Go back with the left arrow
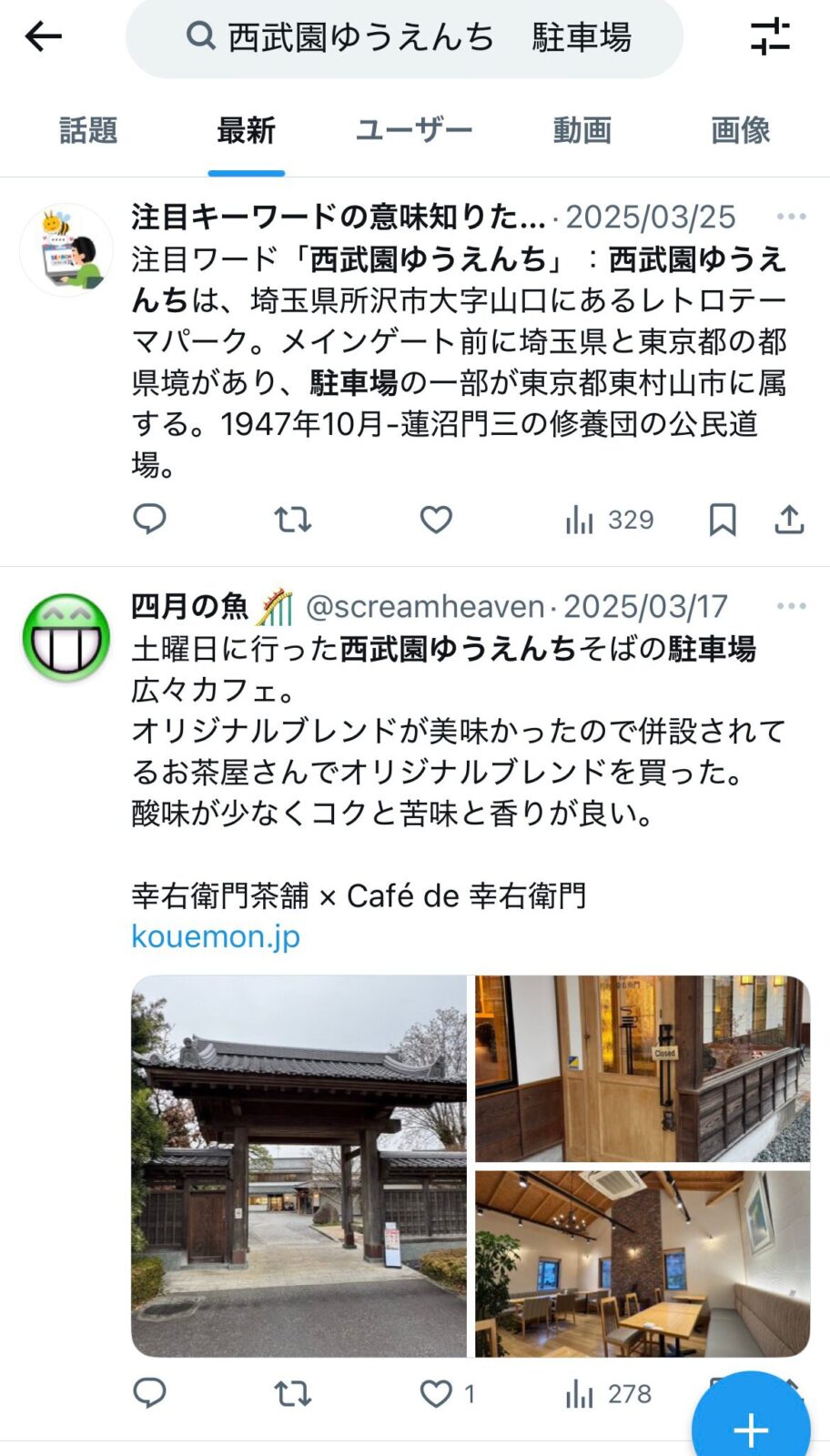Viewport: 830px width, 1456px height. click(43, 37)
